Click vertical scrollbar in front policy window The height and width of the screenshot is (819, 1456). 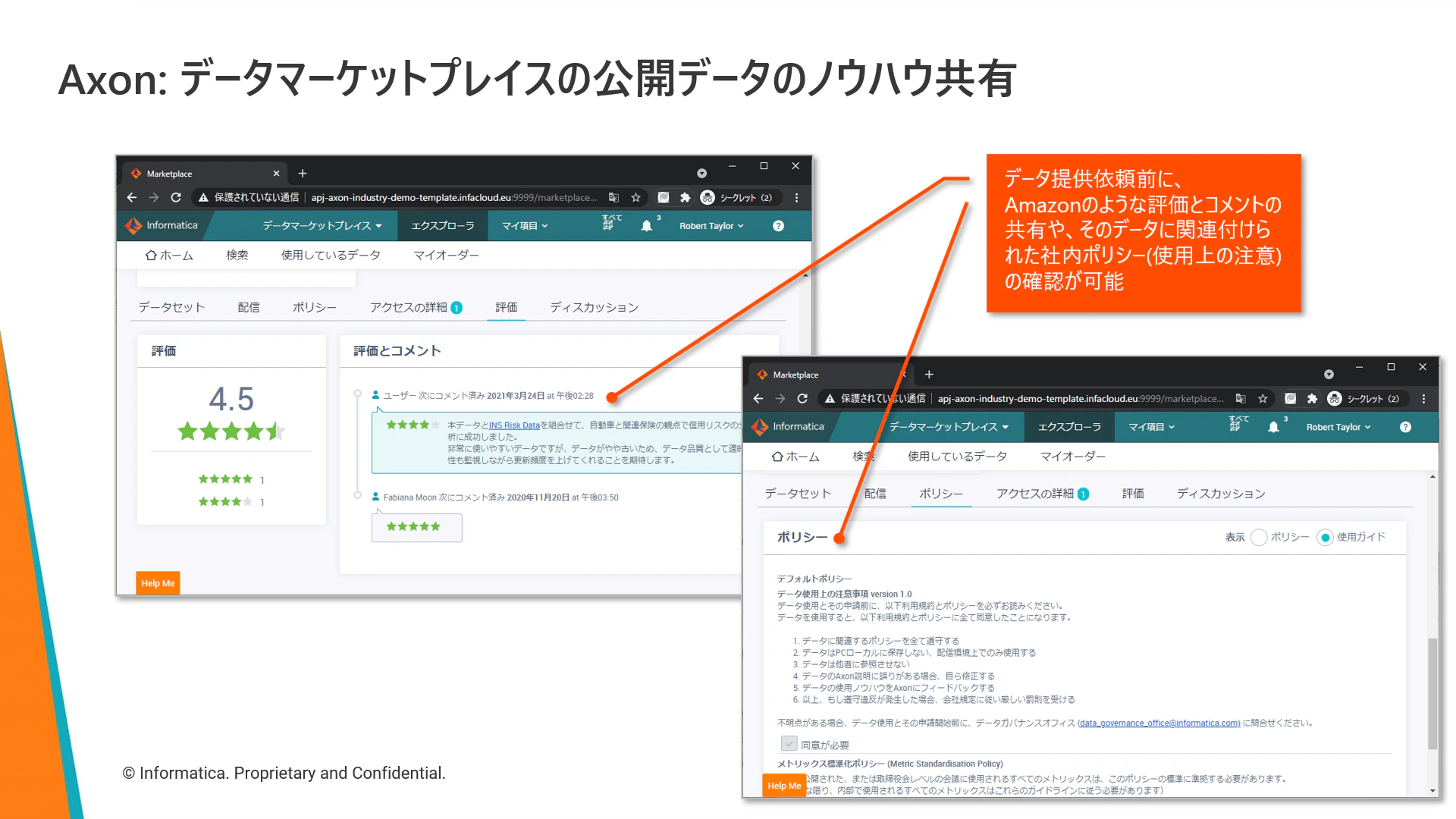click(1432, 694)
